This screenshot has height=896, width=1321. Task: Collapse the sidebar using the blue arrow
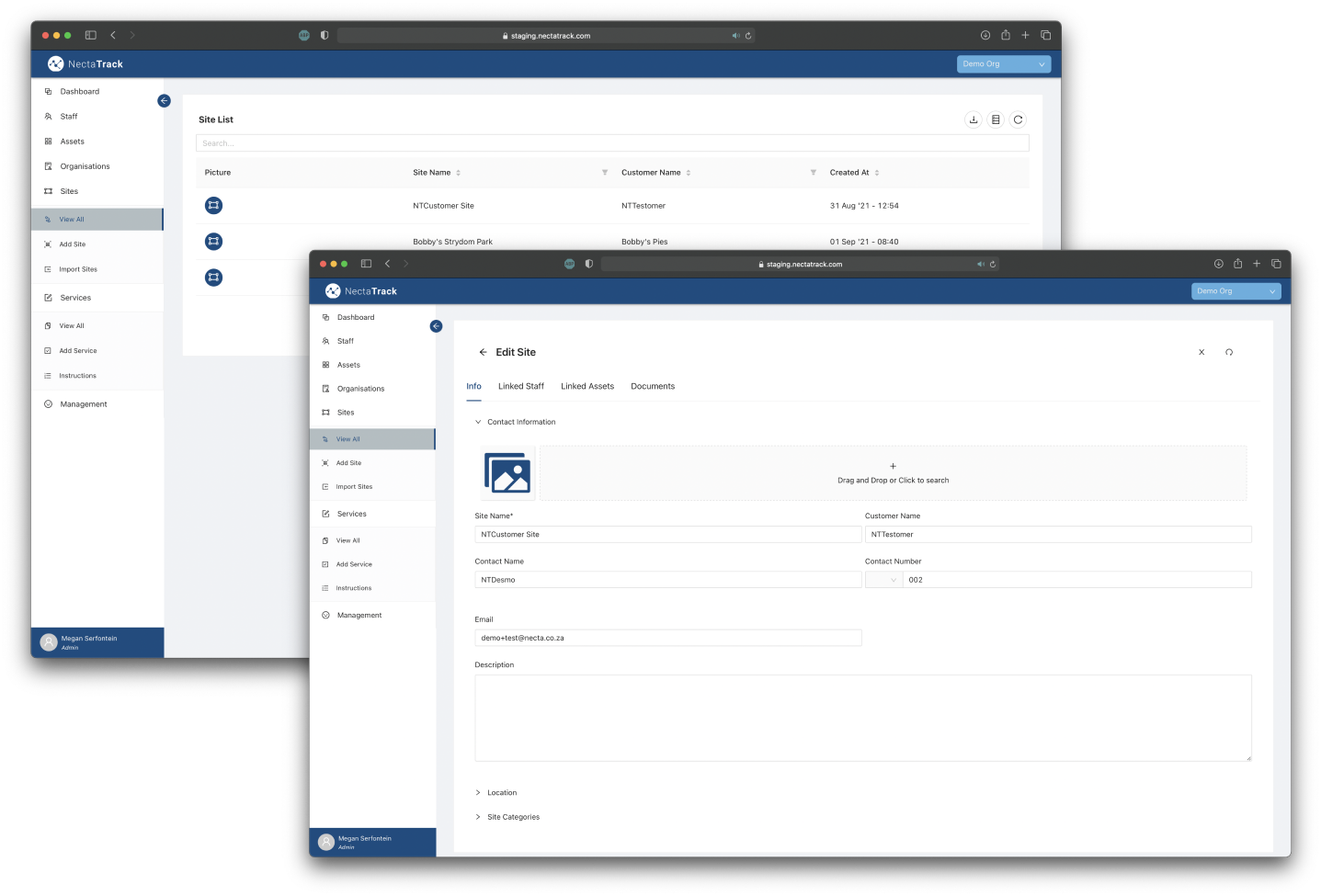(x=436, y=325)
